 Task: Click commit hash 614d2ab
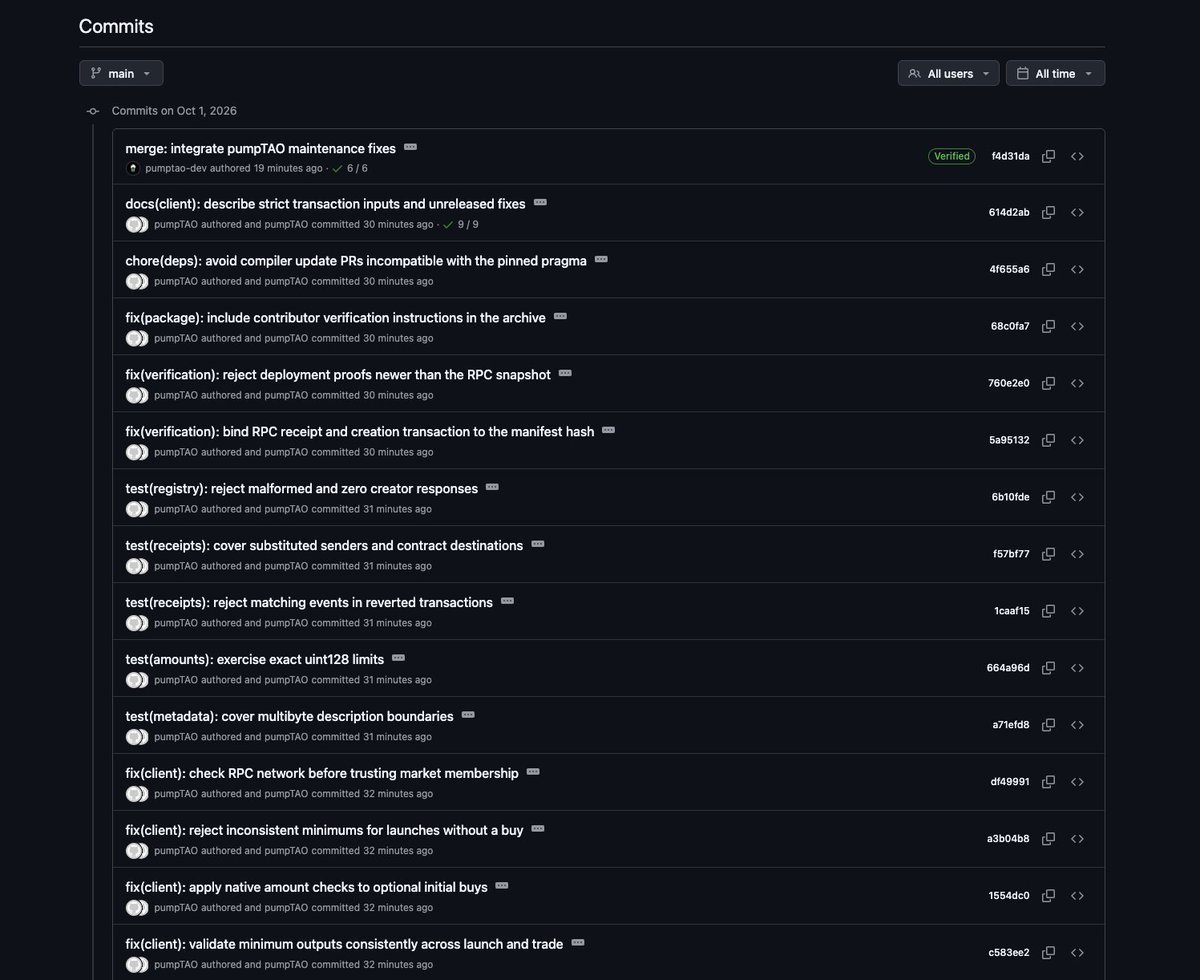click(x=1010, y=213)
